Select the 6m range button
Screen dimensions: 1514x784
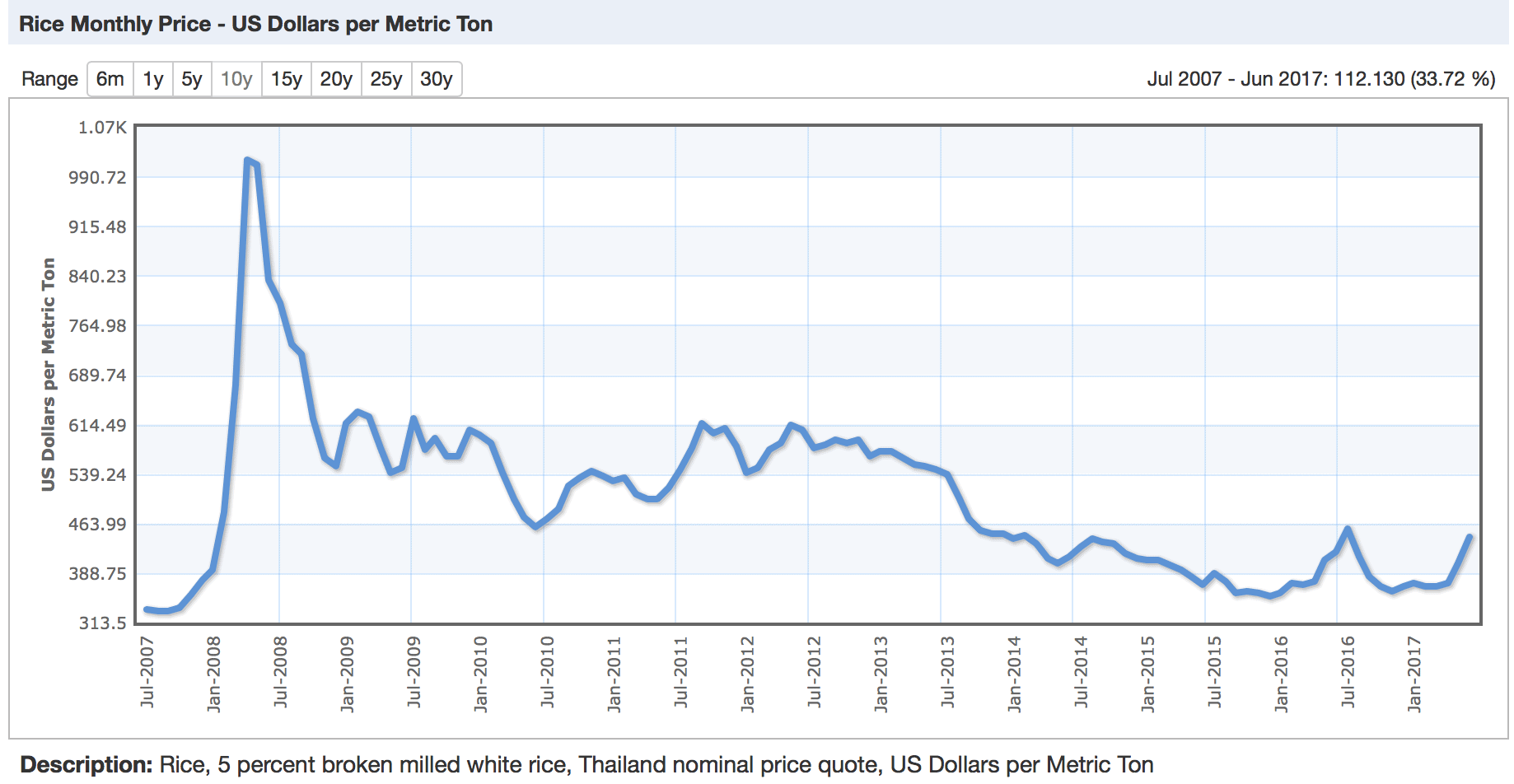pyautogui.click(x=110, y=79)
